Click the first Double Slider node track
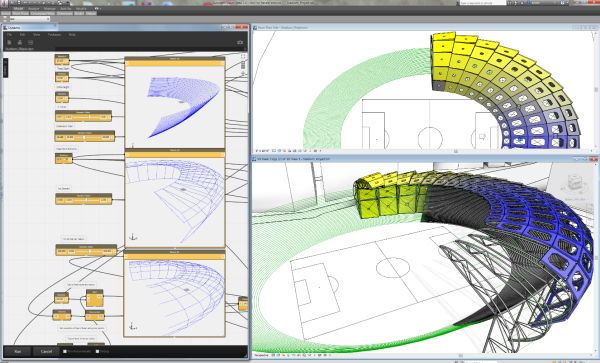Image resolution: width=600 pixels, height=363 pixels. [x=83, y=117]
